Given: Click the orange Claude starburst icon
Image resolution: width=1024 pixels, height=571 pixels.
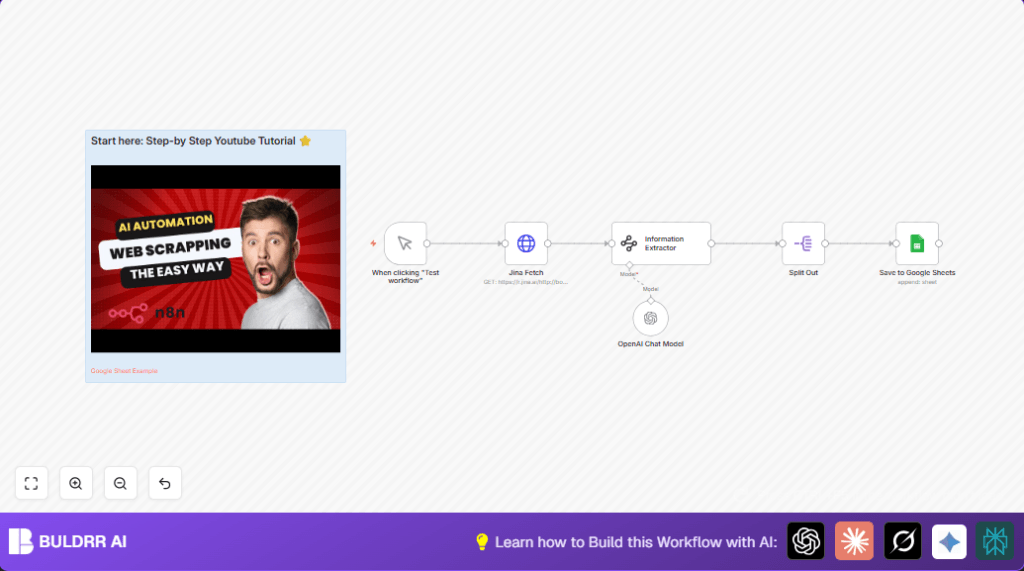Looking at the screenshot, I should [x=854, y=541].
